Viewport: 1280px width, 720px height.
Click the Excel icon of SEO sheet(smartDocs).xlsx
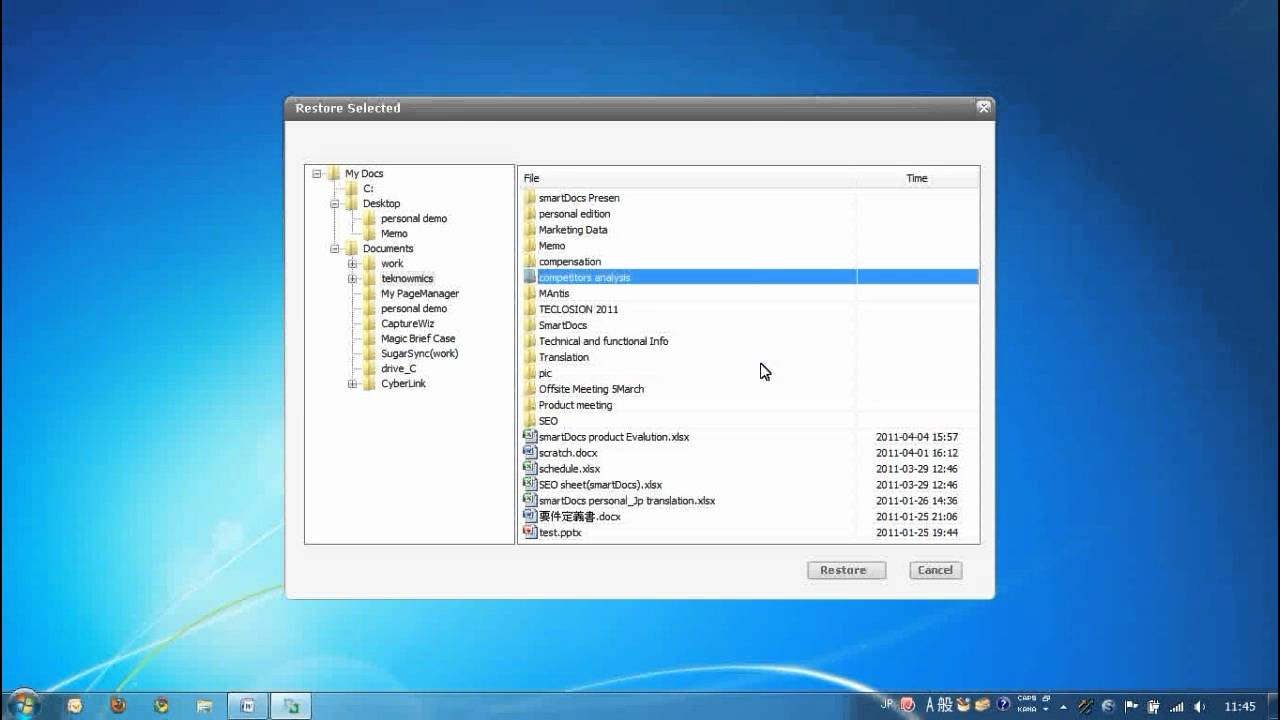click(530, 484)
